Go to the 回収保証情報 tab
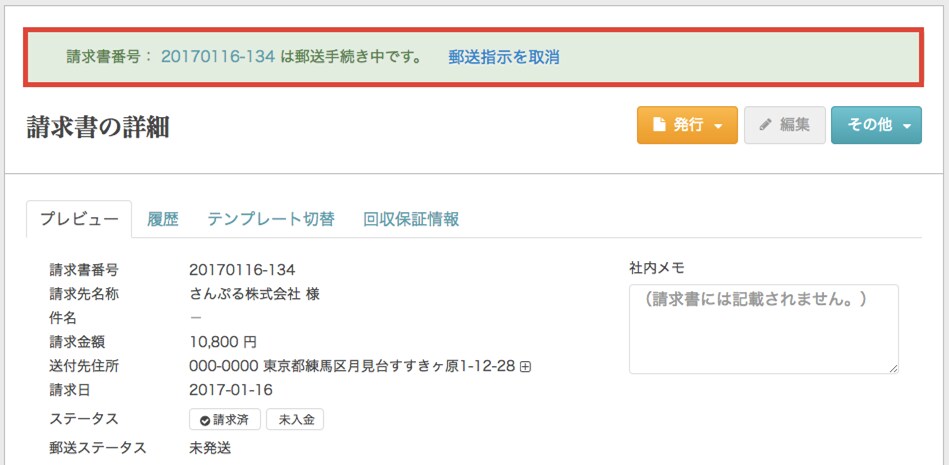 click(411, 219)
